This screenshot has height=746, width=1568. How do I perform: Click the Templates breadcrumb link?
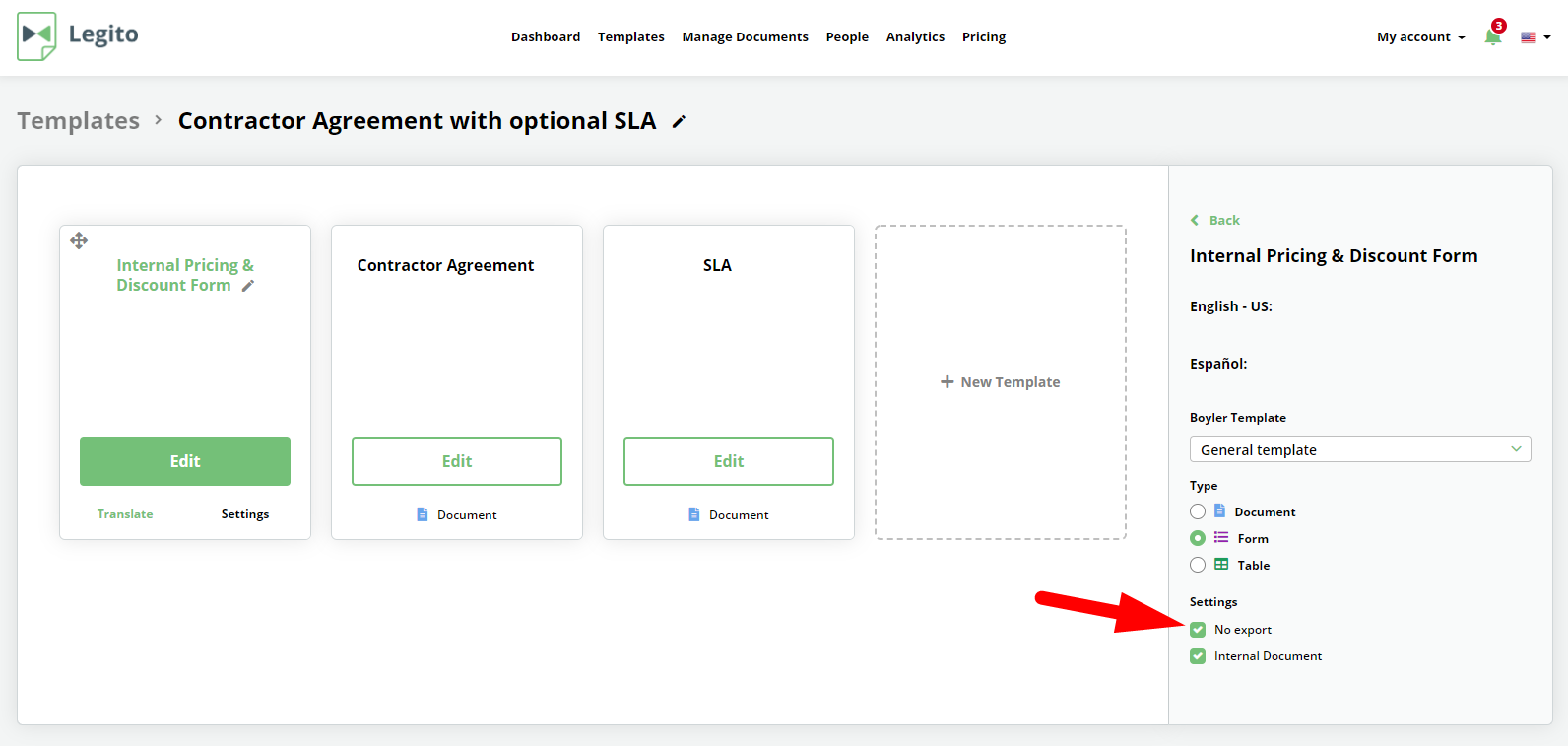tap(79, 121)
